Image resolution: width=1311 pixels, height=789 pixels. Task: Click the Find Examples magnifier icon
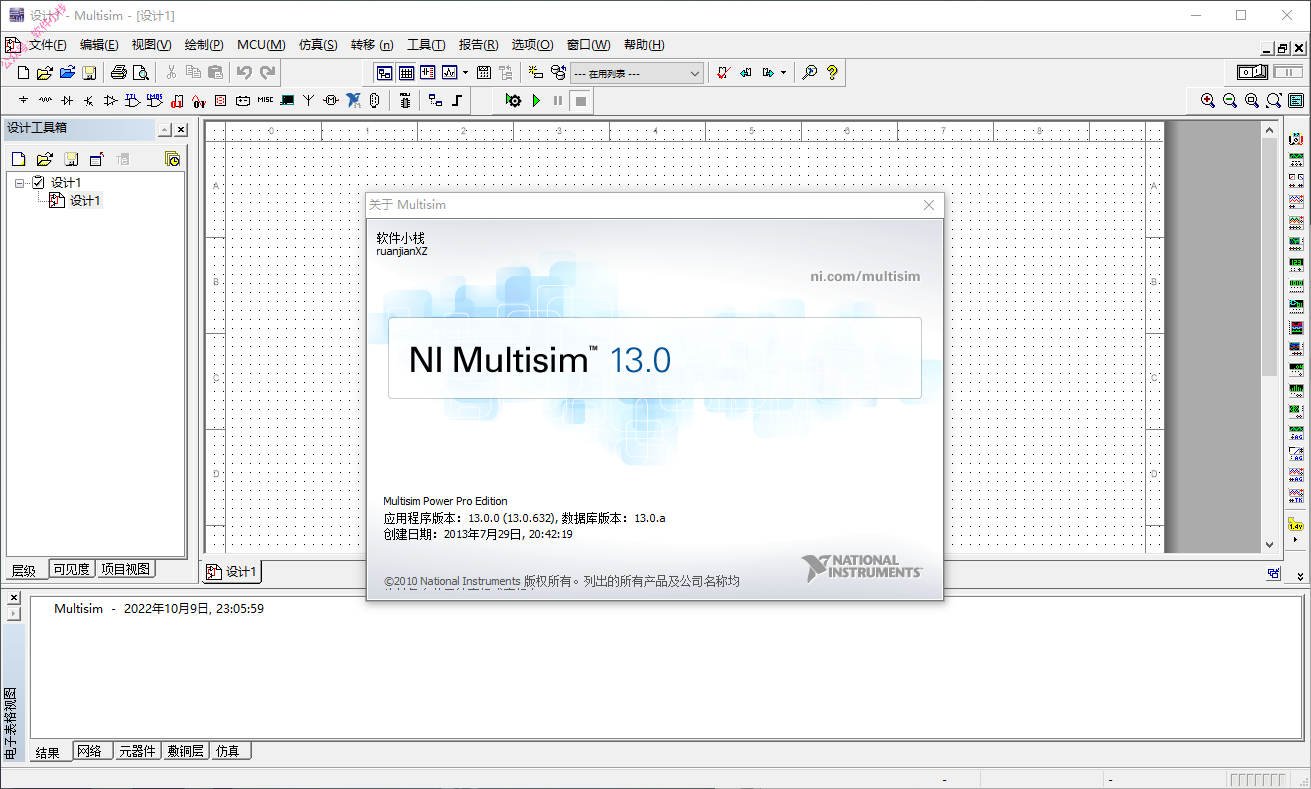pos(810,73)
